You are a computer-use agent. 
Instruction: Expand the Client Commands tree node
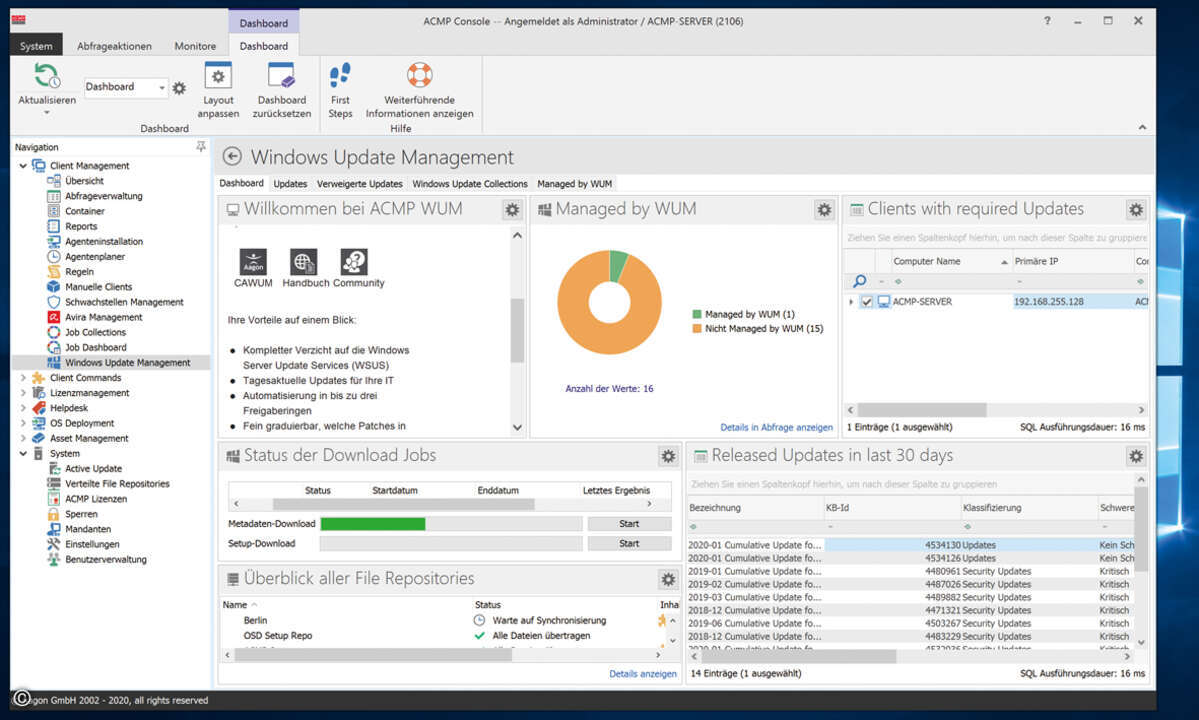[23, 378]
